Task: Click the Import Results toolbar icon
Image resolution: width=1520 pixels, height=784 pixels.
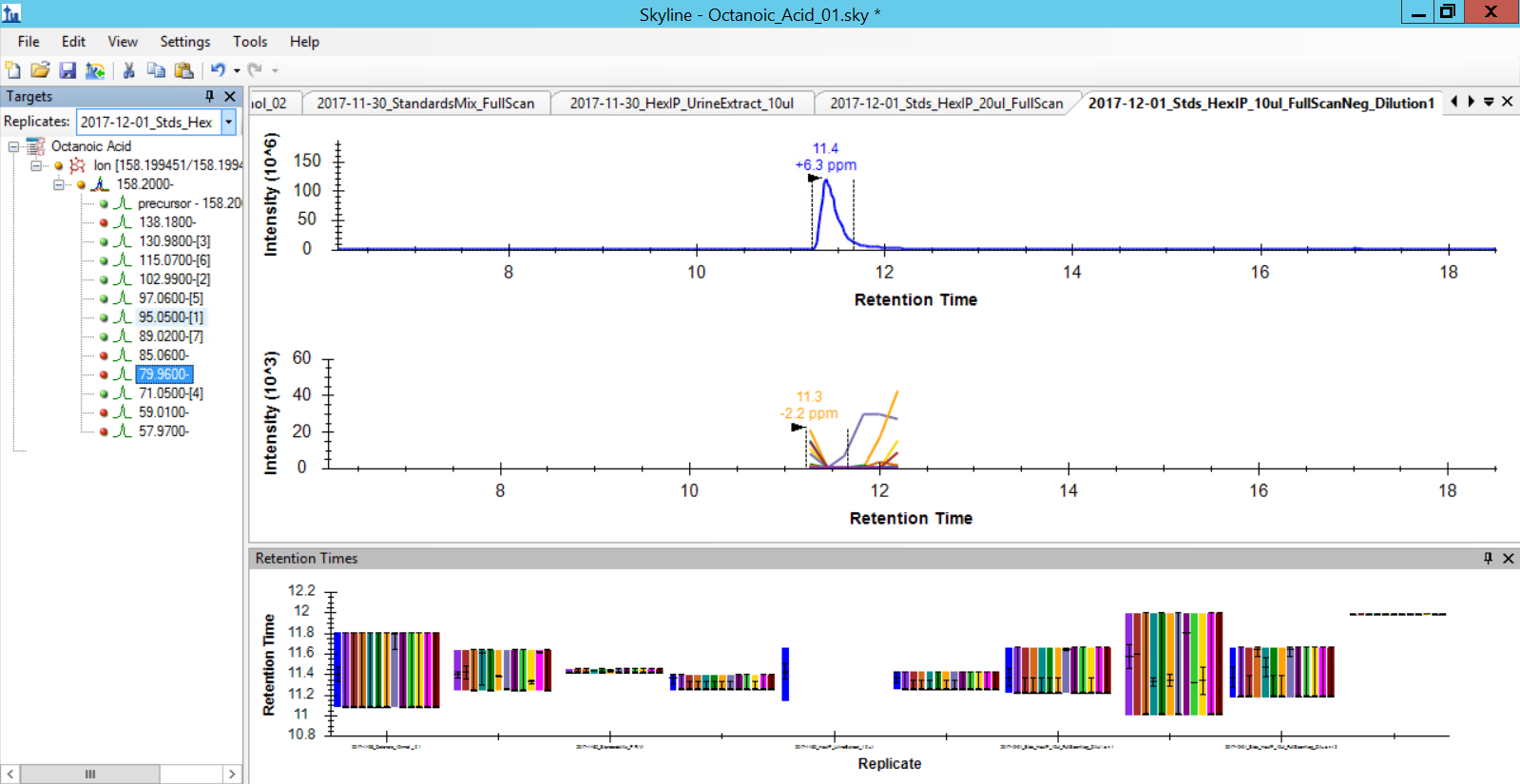Action: pyautogui.click(x=95, y=70)
